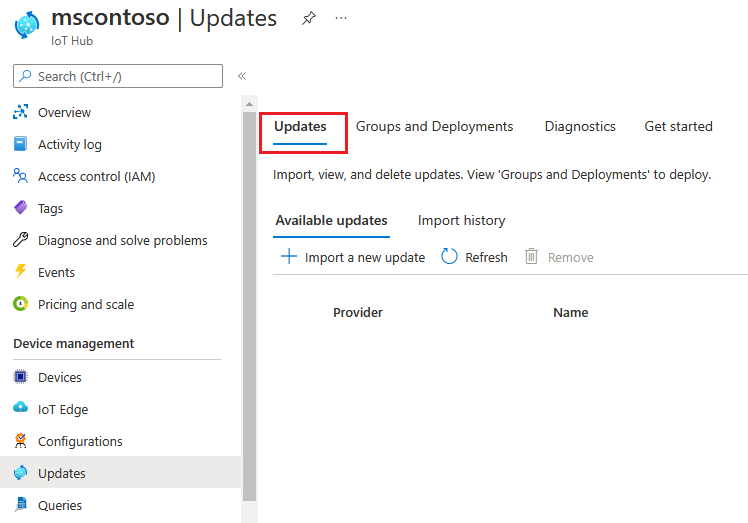748x523 pixels.
Task: Open Activity log from the sidebar
Action: pos(70,145)
